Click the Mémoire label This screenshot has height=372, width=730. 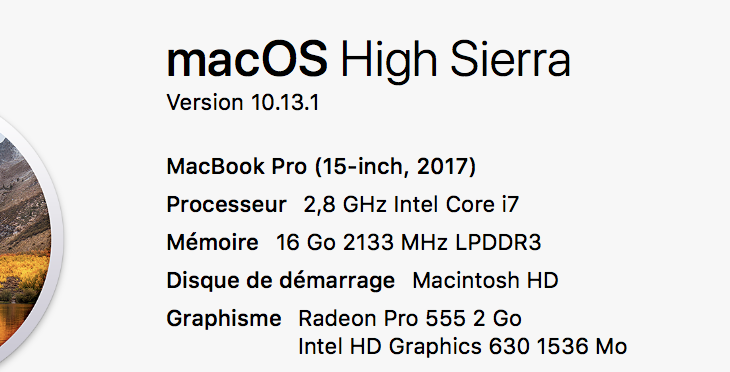tap(212, 243)
